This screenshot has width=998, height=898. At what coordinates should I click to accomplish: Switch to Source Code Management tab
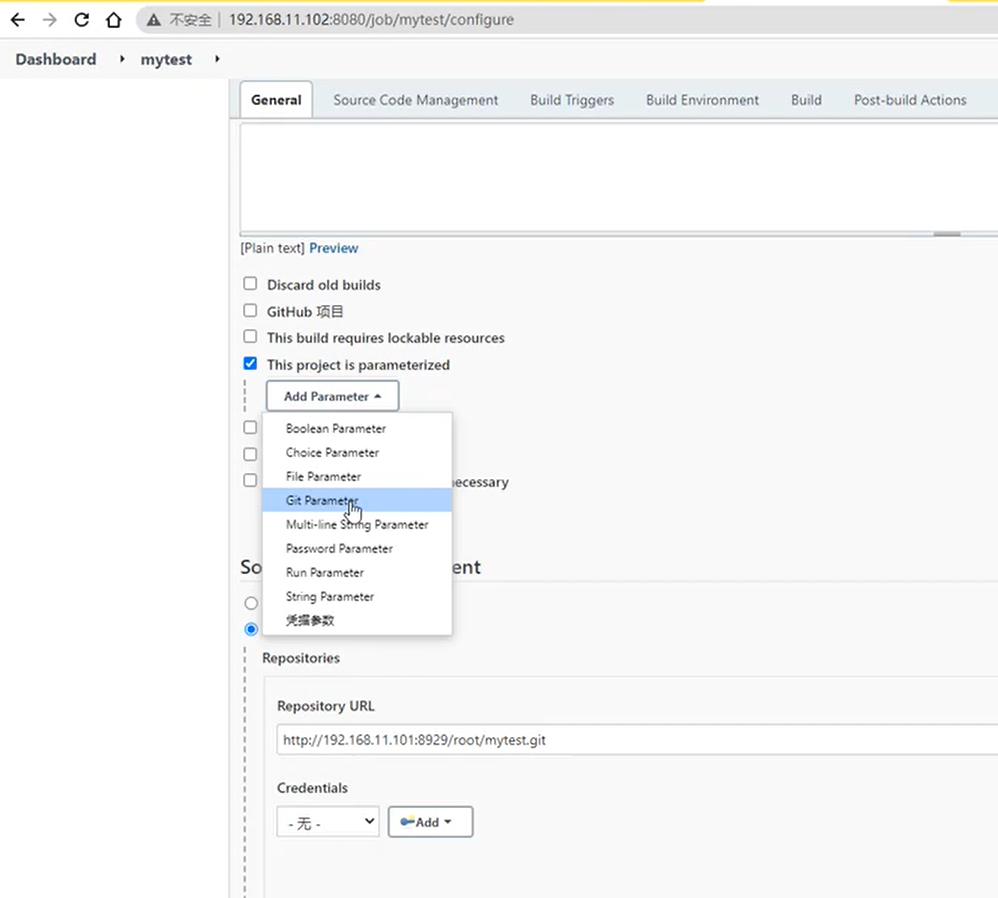click(416, 100)
